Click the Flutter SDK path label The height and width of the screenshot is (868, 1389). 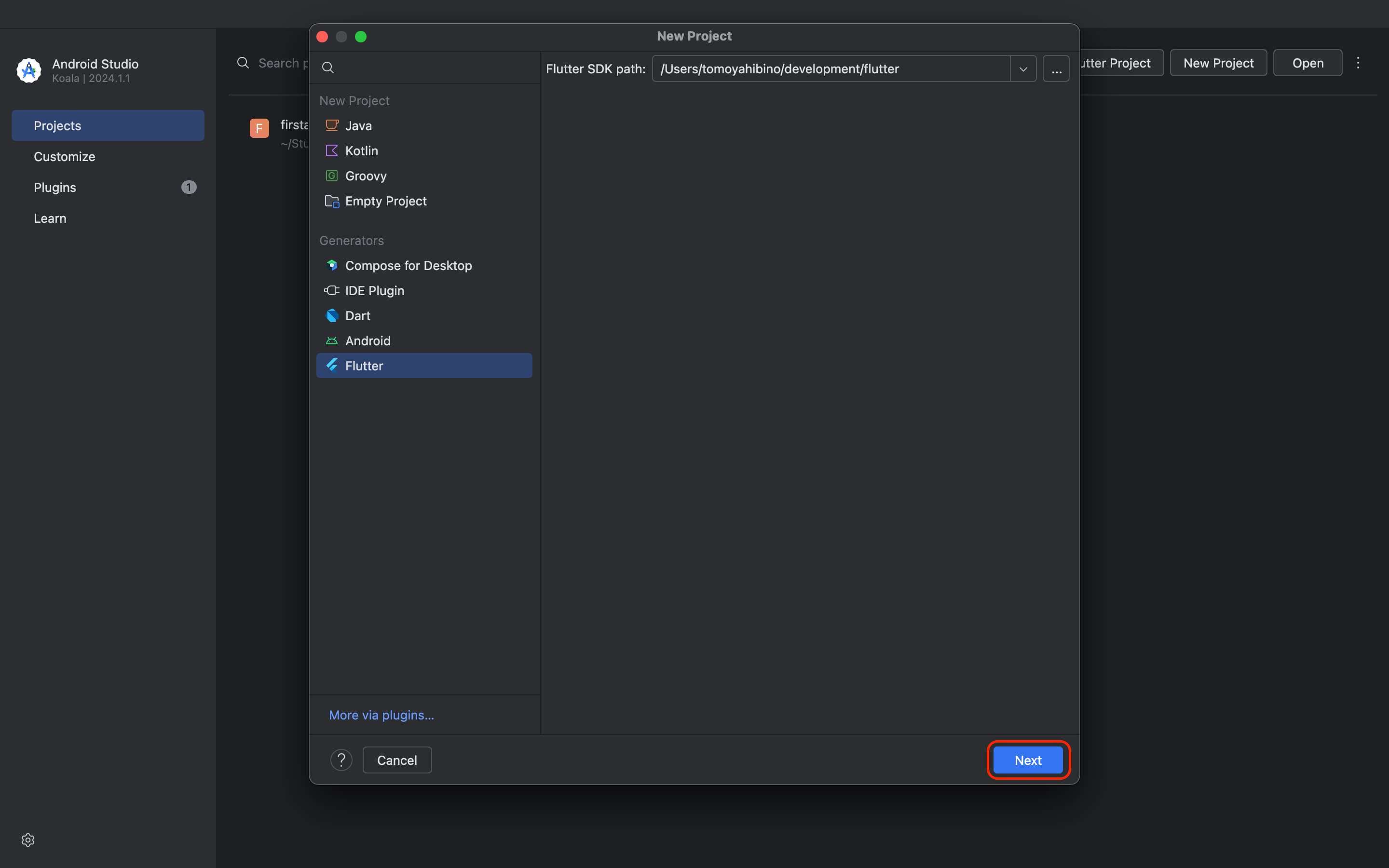595,69
